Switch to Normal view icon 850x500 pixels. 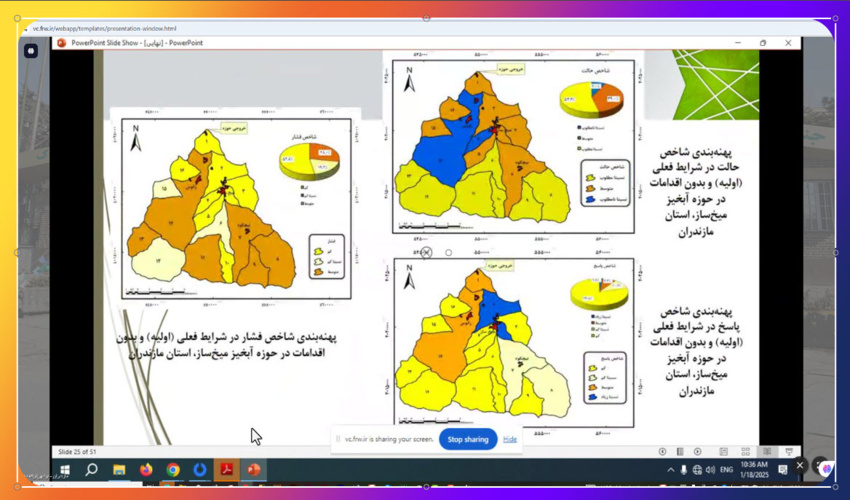tap(724, 451)
